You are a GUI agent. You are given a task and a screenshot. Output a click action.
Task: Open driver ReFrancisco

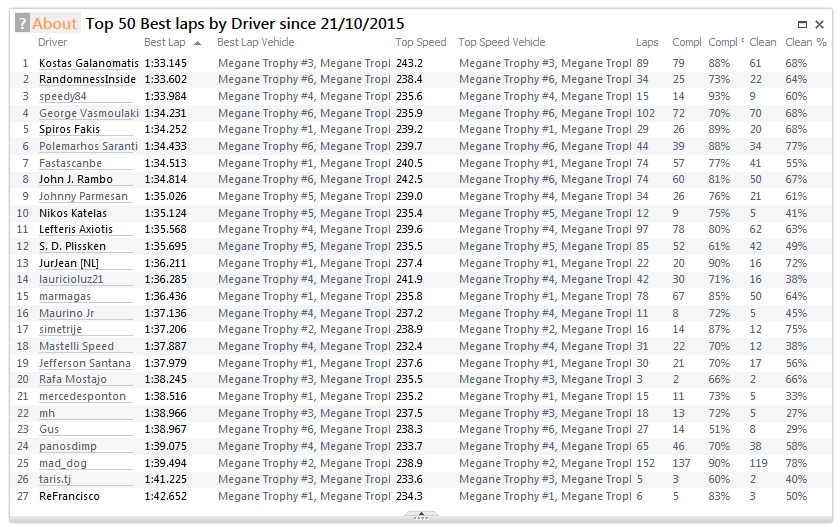pos(69,496)
